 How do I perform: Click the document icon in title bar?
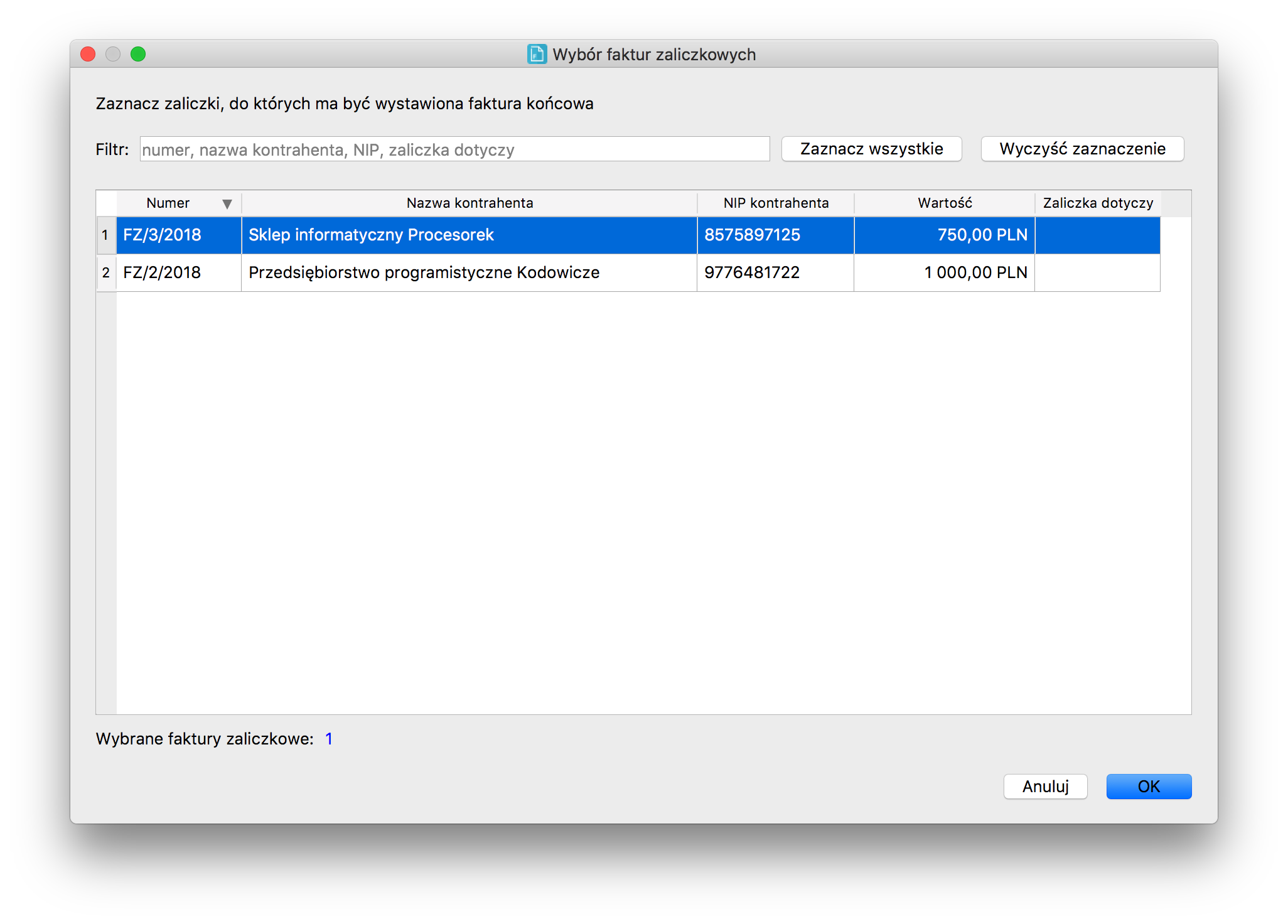537,55
